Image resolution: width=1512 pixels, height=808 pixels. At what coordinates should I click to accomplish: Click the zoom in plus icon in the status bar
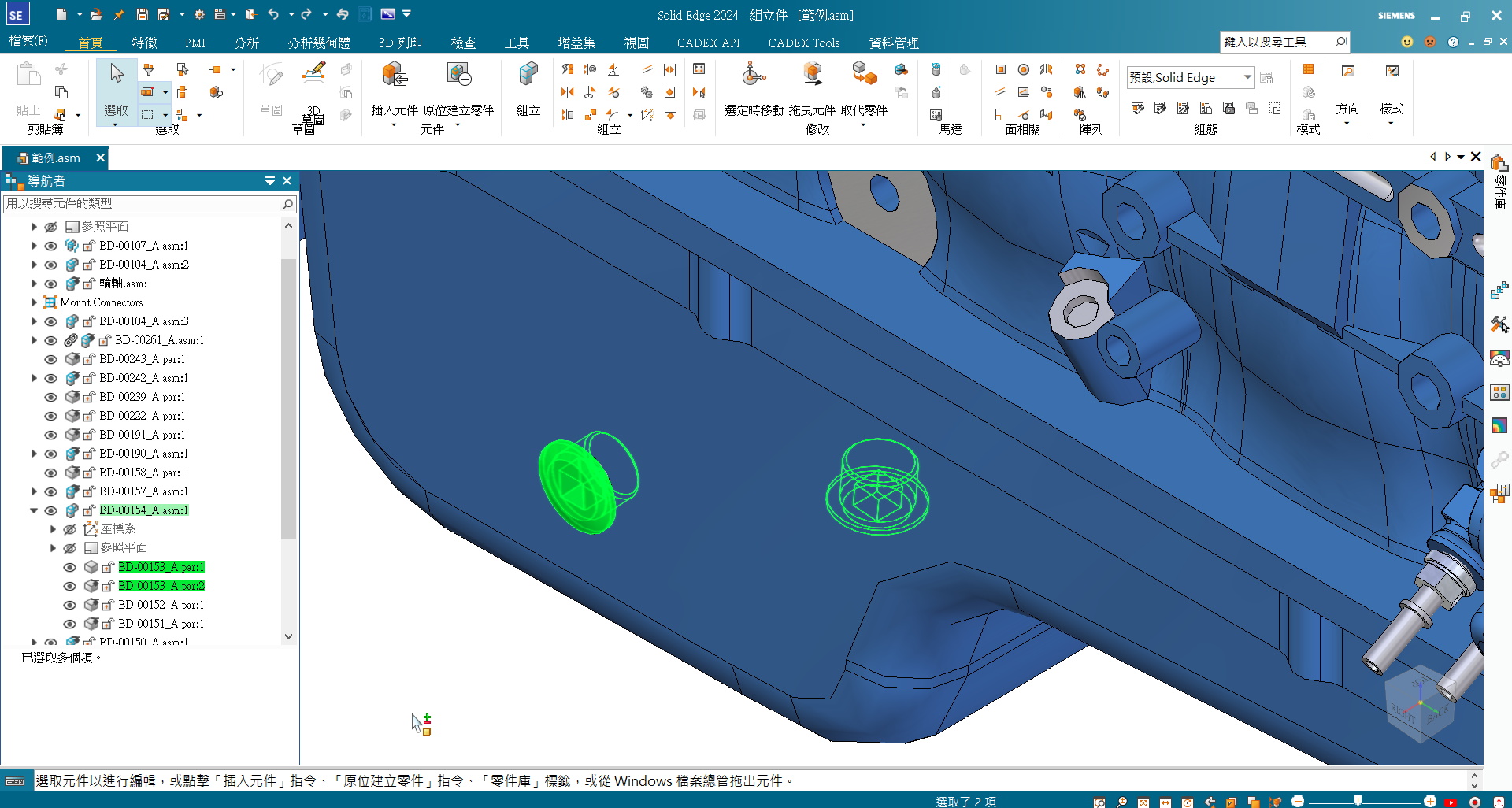[x=1430, y=801]
